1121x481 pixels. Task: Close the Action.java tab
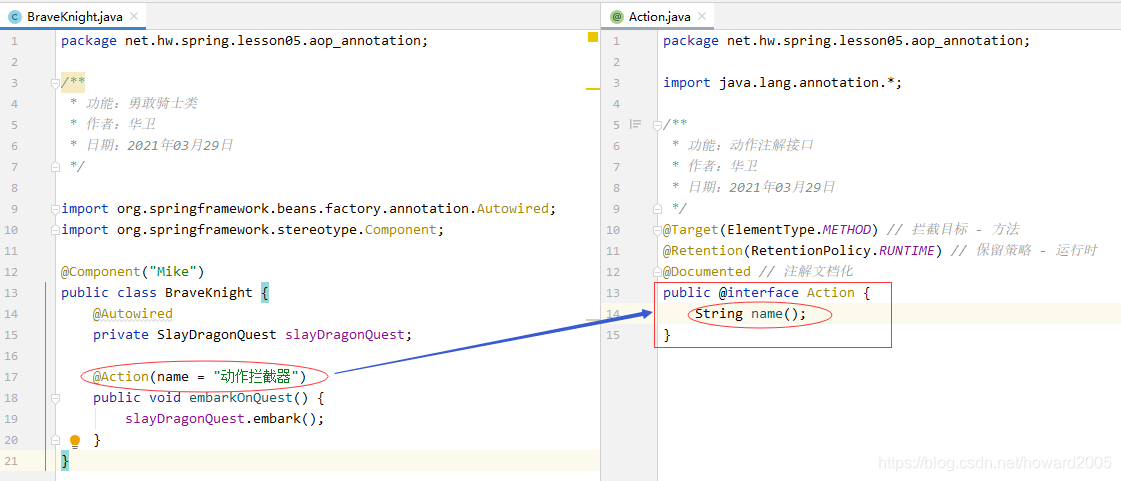(x=701, y=16)
